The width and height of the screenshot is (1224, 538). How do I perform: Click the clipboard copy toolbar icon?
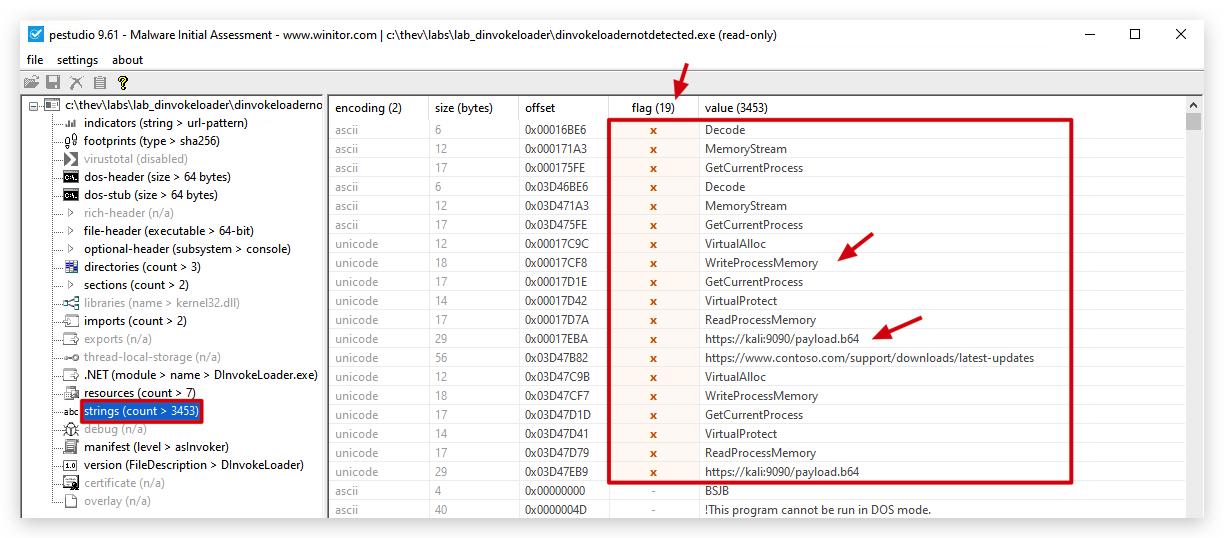(100, 82)
